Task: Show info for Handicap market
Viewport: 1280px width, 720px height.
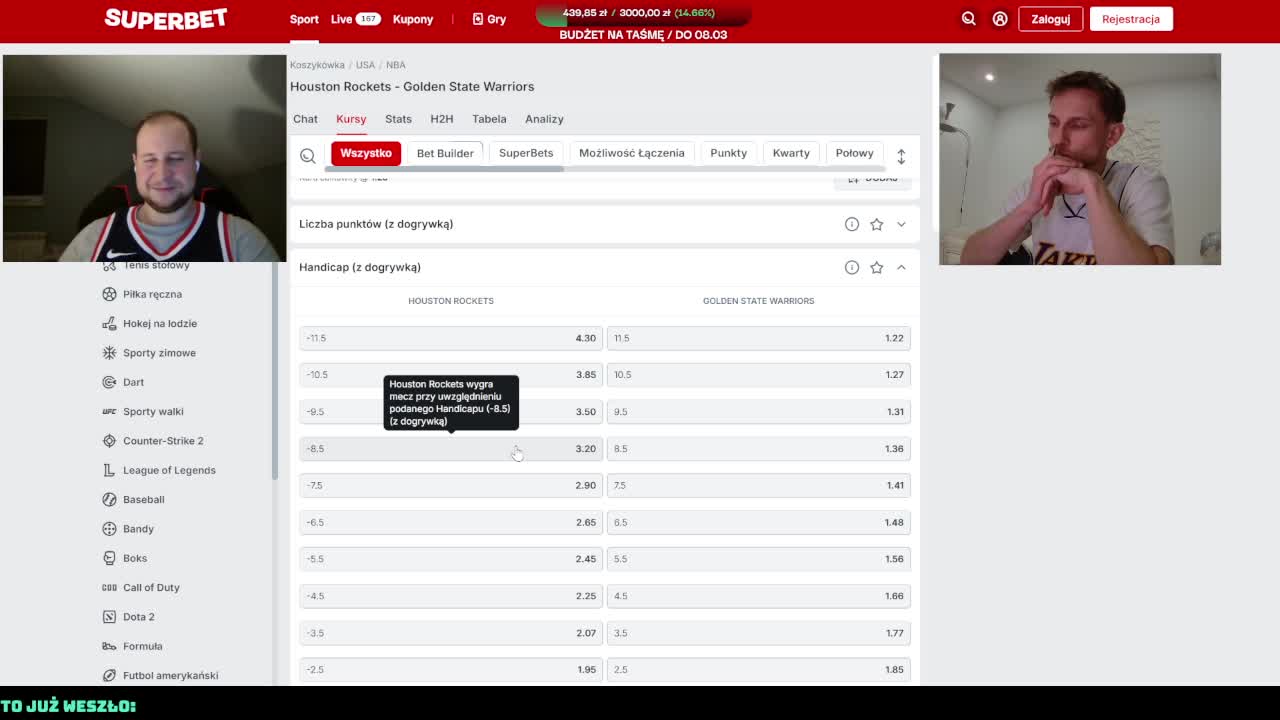Action: point(852,267)
